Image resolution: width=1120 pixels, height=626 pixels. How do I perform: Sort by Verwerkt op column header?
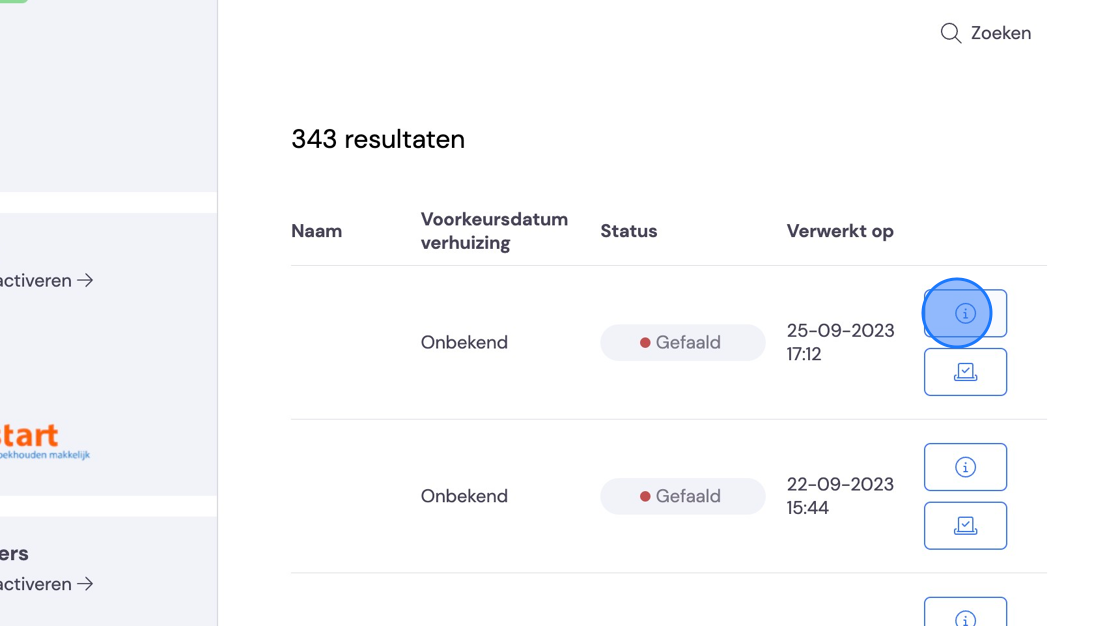click(840, 231)
